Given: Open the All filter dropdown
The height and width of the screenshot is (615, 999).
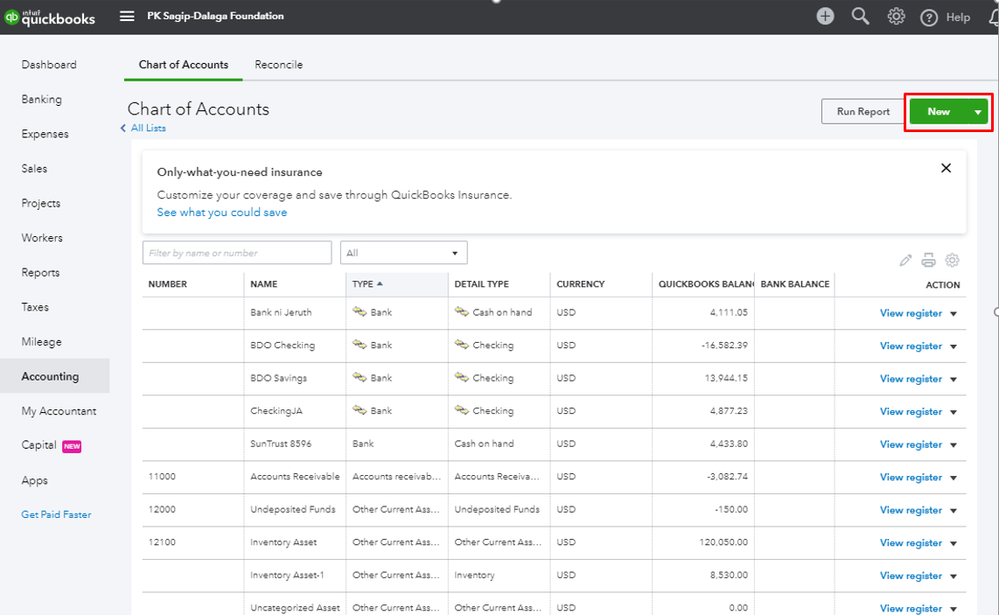Looking at the screenshot, I should [403, 253].
